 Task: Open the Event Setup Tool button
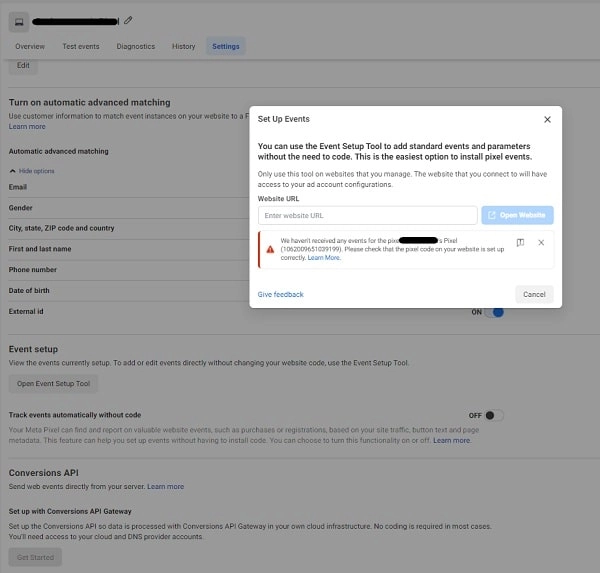point(54,384)
